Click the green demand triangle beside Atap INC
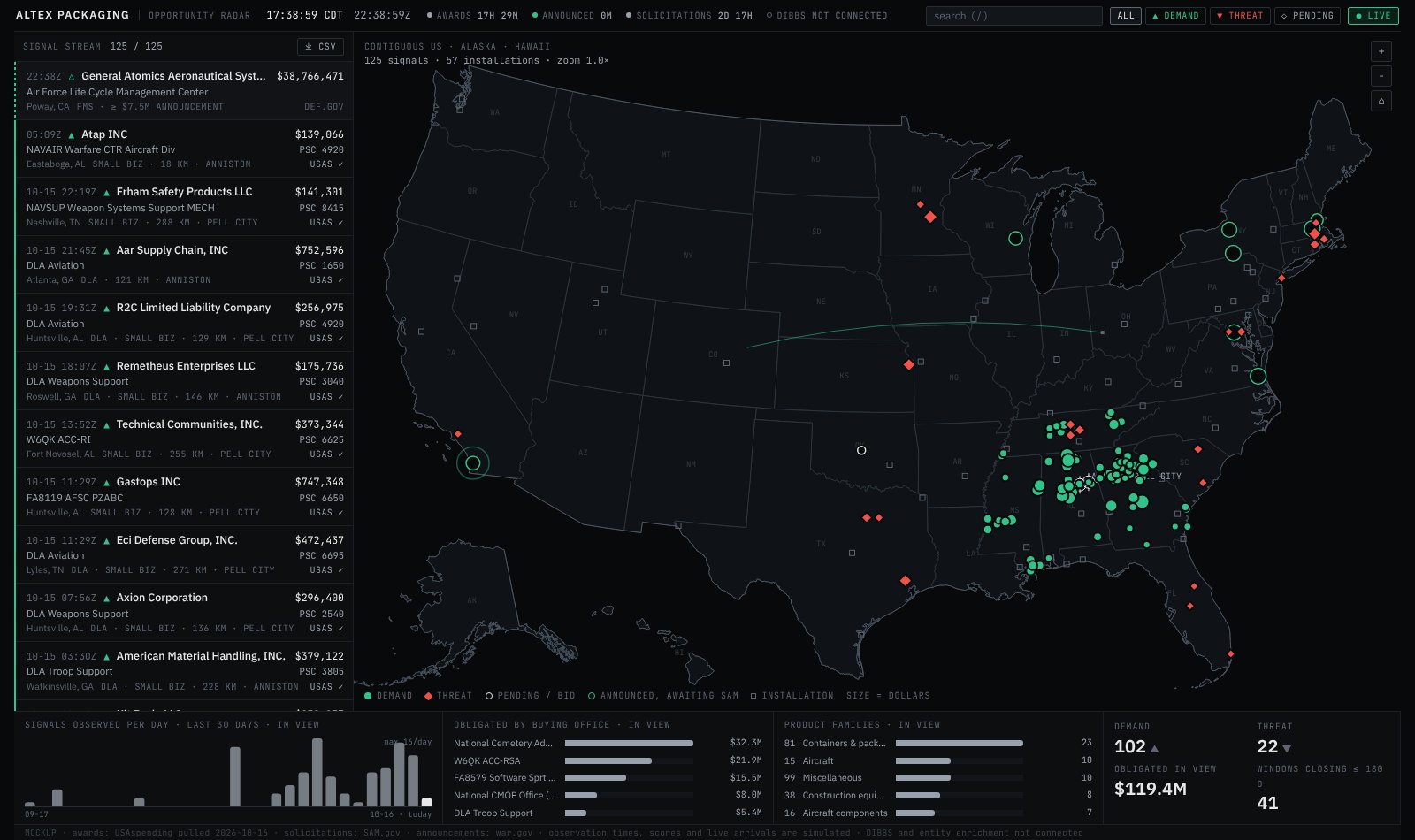The height and width of the screenshot is (840, 1415). click(72, 135)
